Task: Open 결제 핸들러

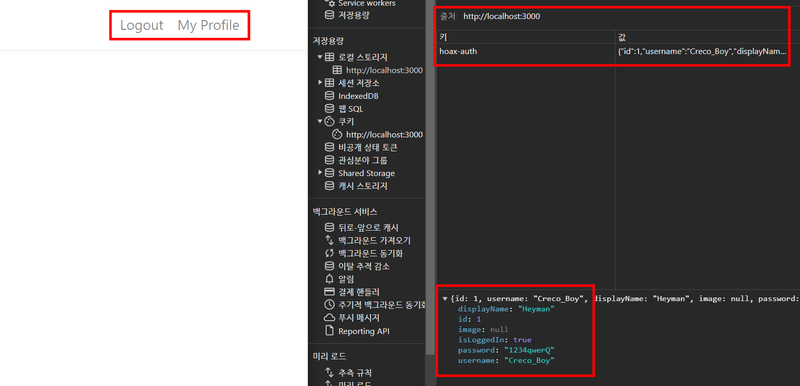Action: (x=359, y=292)
